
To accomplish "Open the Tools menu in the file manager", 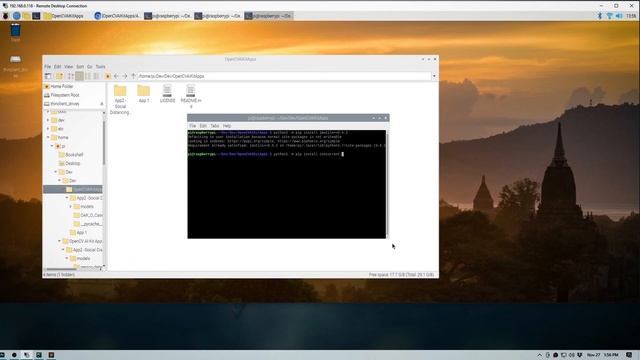I will coord(100,67).
